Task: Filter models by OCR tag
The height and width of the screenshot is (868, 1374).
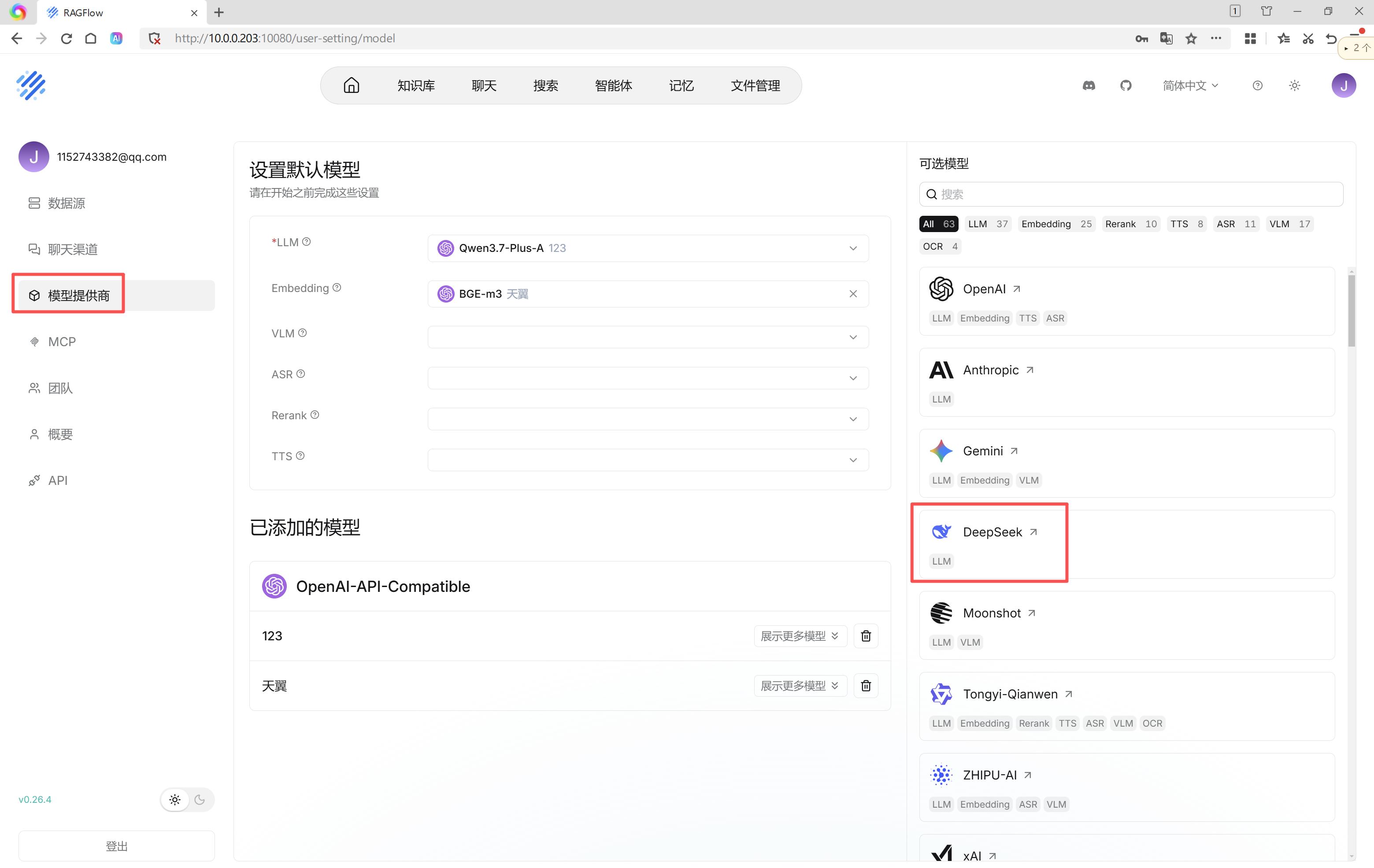Action: [940, 246]
